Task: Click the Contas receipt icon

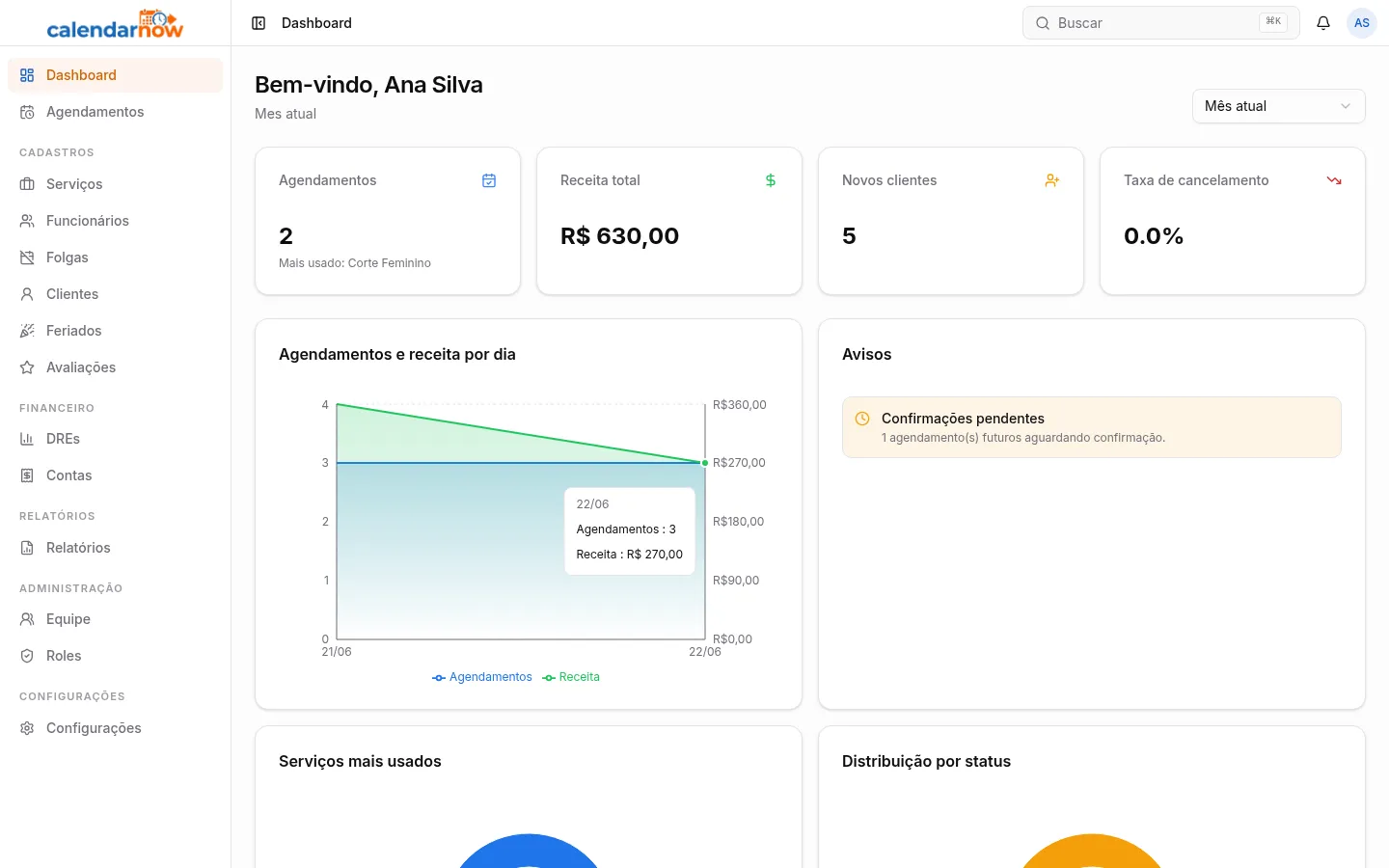Action: 27,475
